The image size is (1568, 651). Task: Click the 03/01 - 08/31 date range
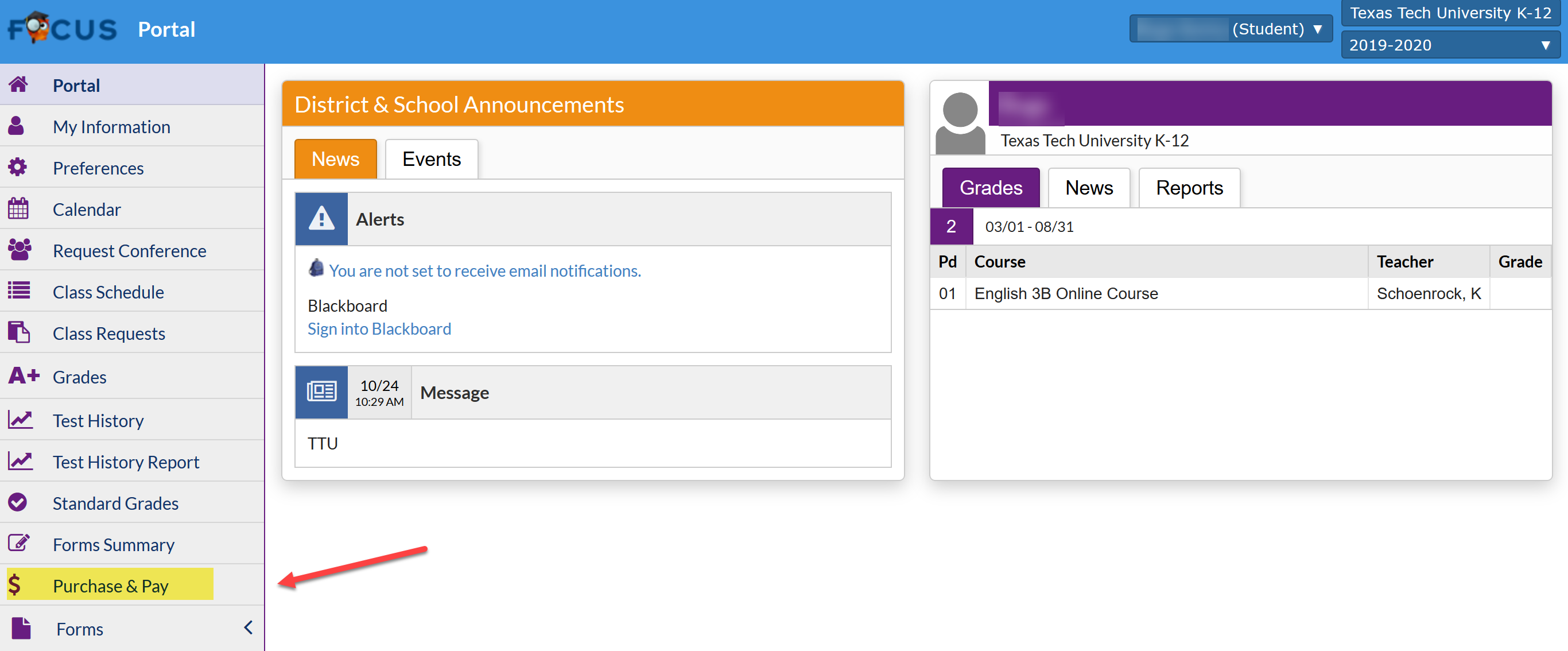click(1029, 227)
